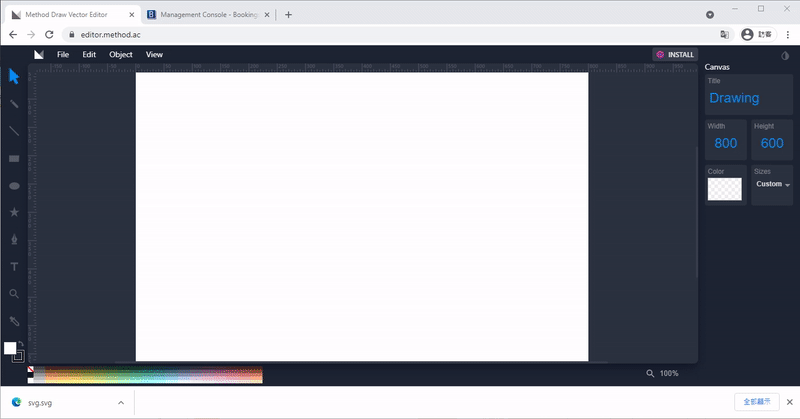Select the Zoom tool
The height and width of the screenshot is (419, 800).
14,294
